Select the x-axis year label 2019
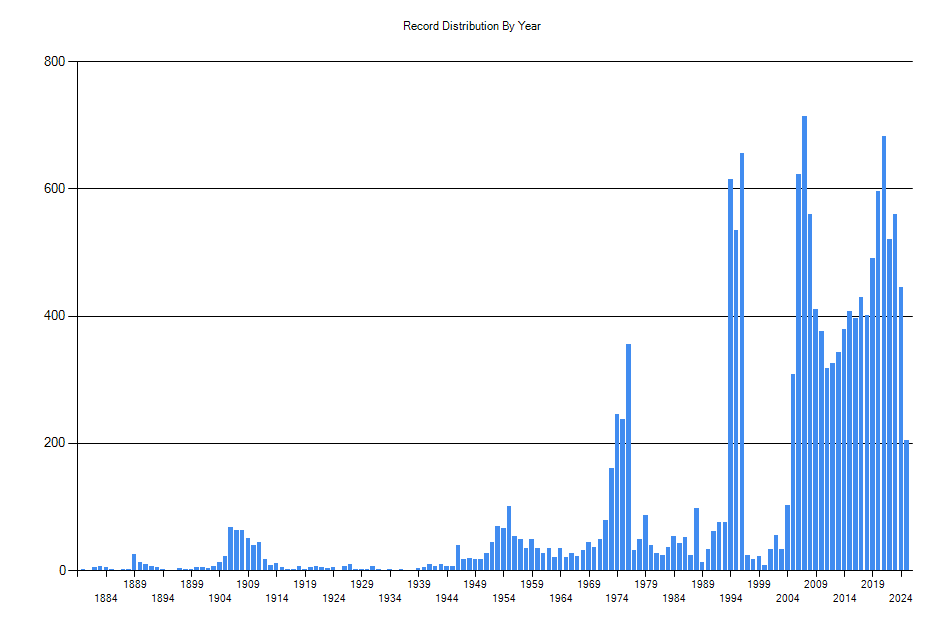 point(873,584)
